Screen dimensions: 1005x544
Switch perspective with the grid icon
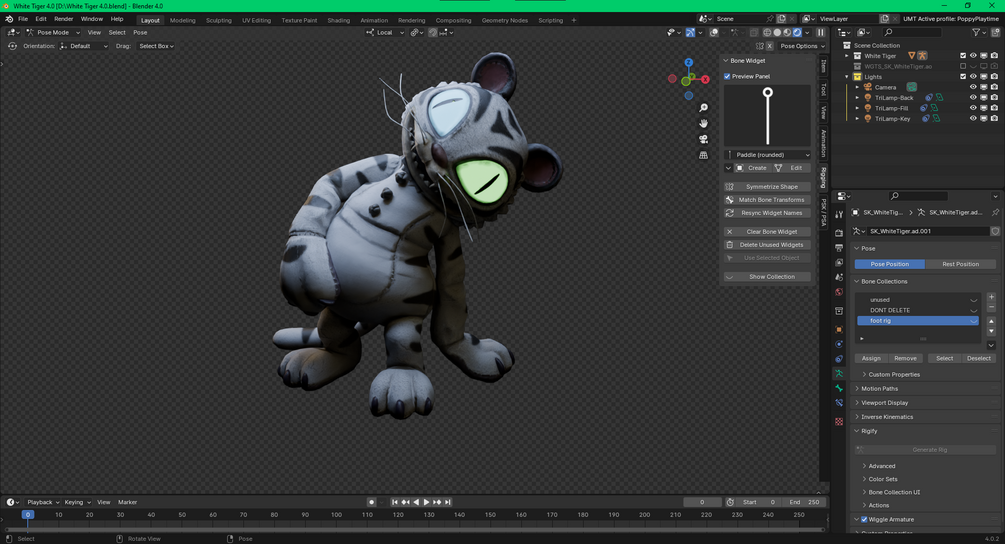pos(703,155)
